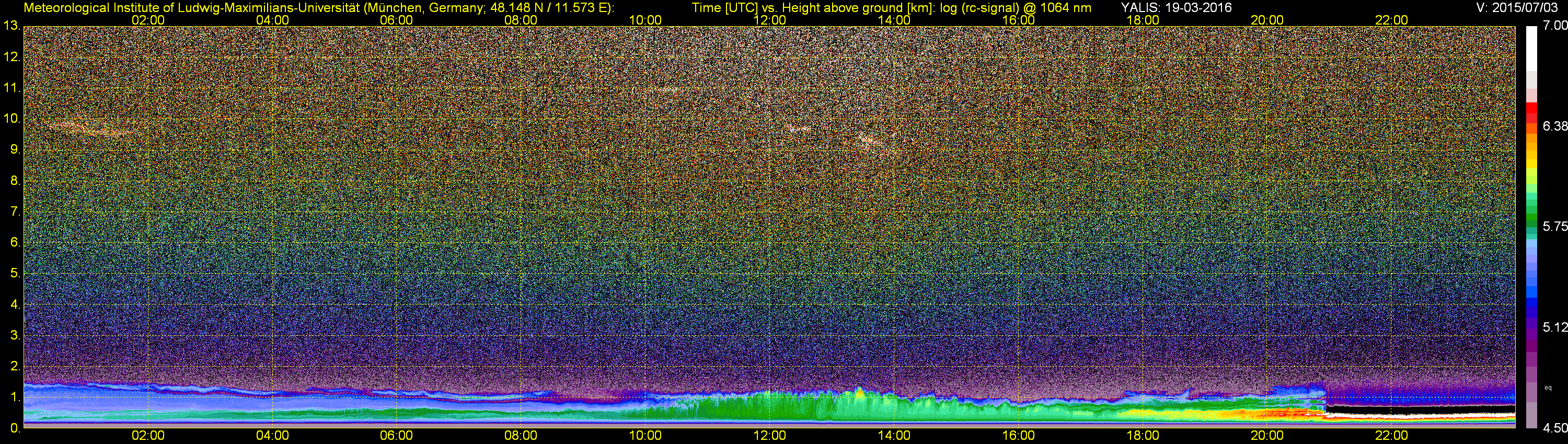Select 12:00 on the bottom time axis

(x=769, y=436)
